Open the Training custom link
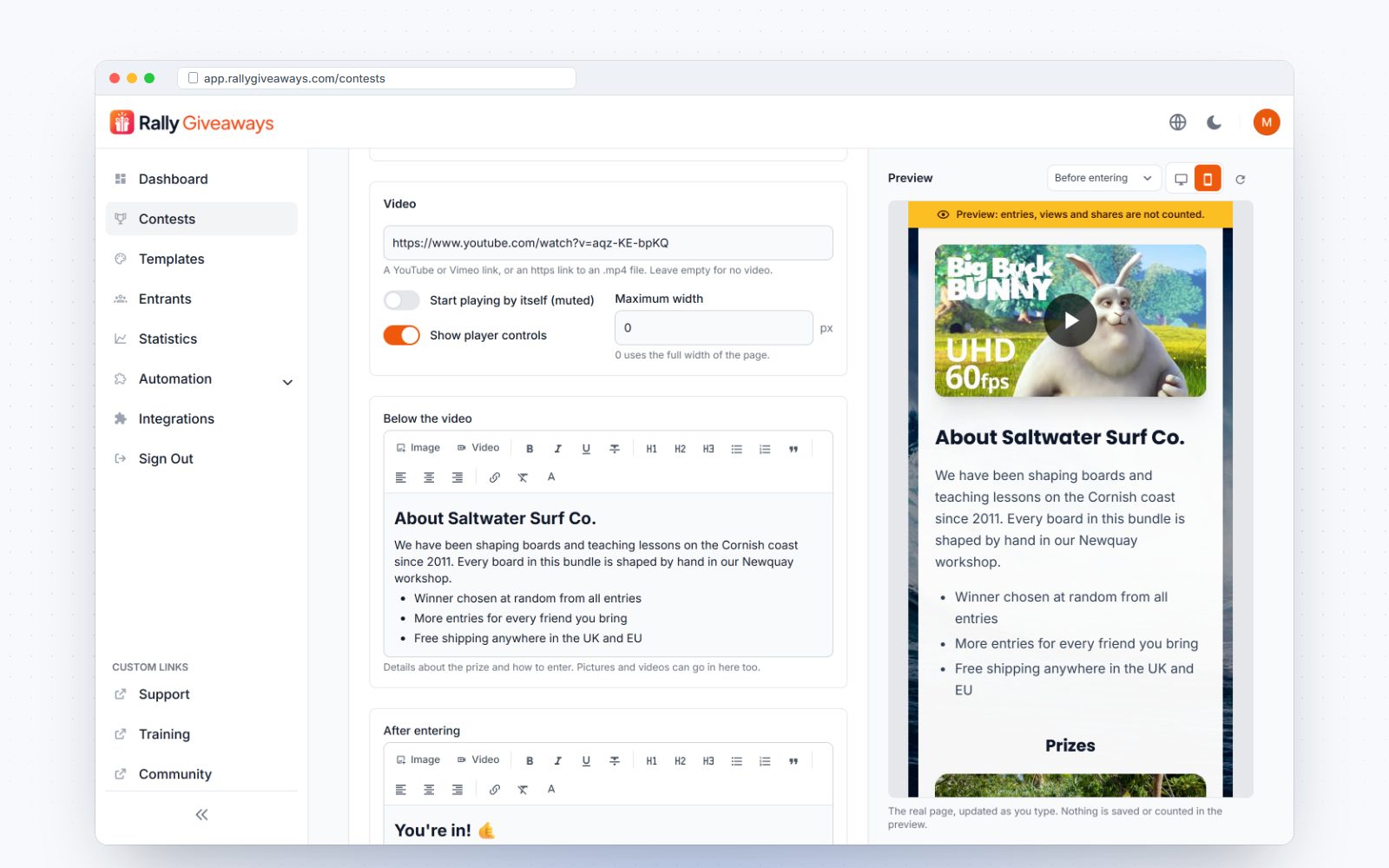 click(x=201, y=734)
